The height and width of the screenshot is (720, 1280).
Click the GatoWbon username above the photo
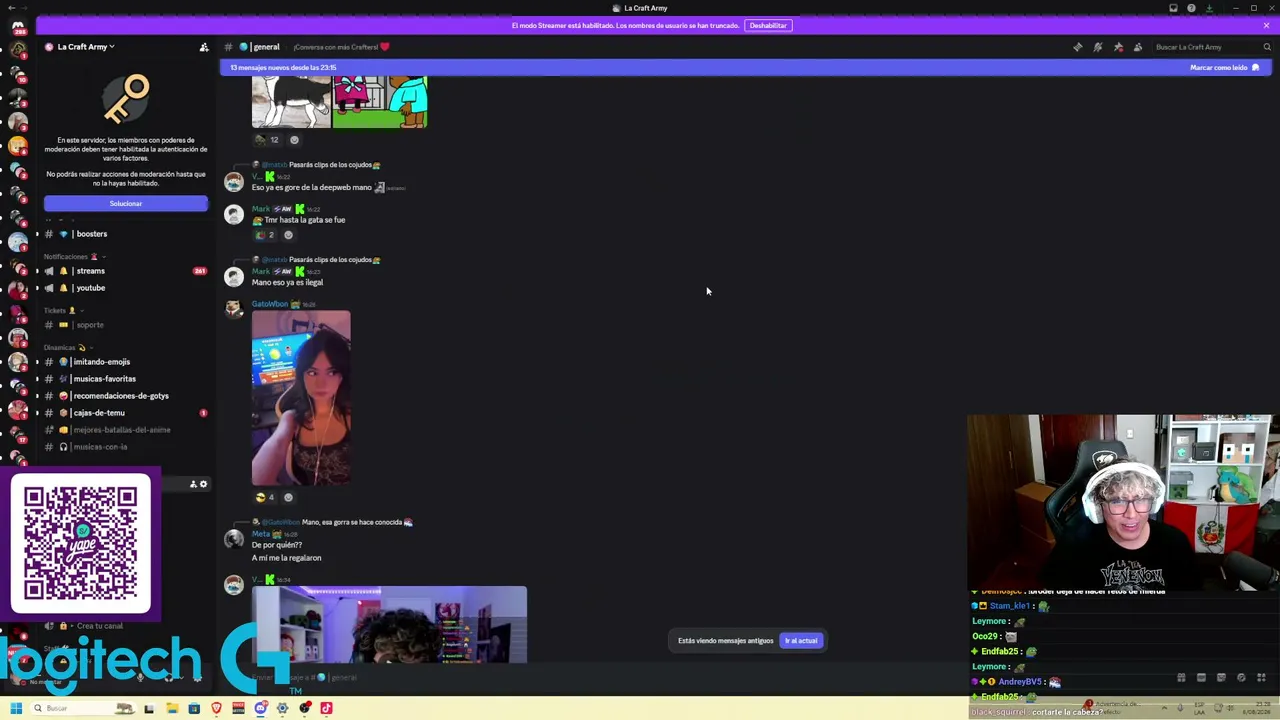[x=269, y=304]
